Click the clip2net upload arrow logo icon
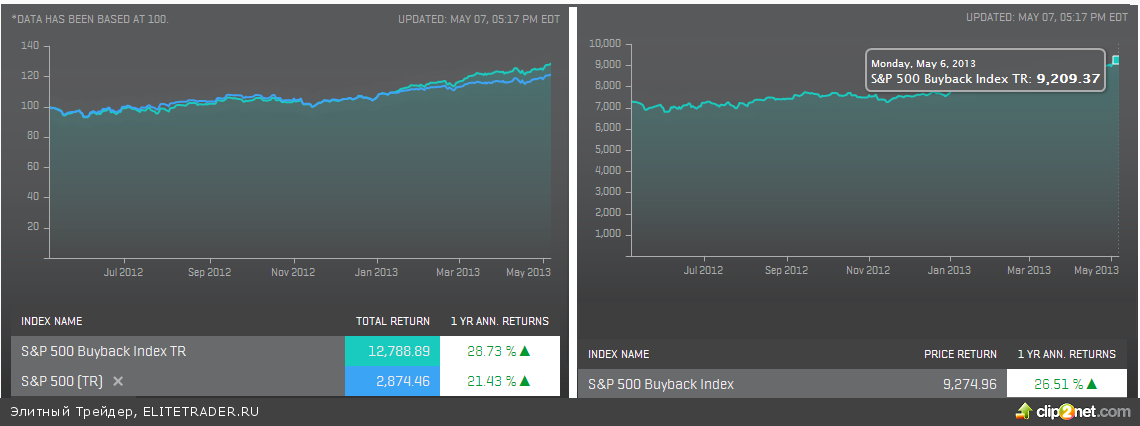The height and width of the screenshot is (426, 1140). tap(1024, 411)
